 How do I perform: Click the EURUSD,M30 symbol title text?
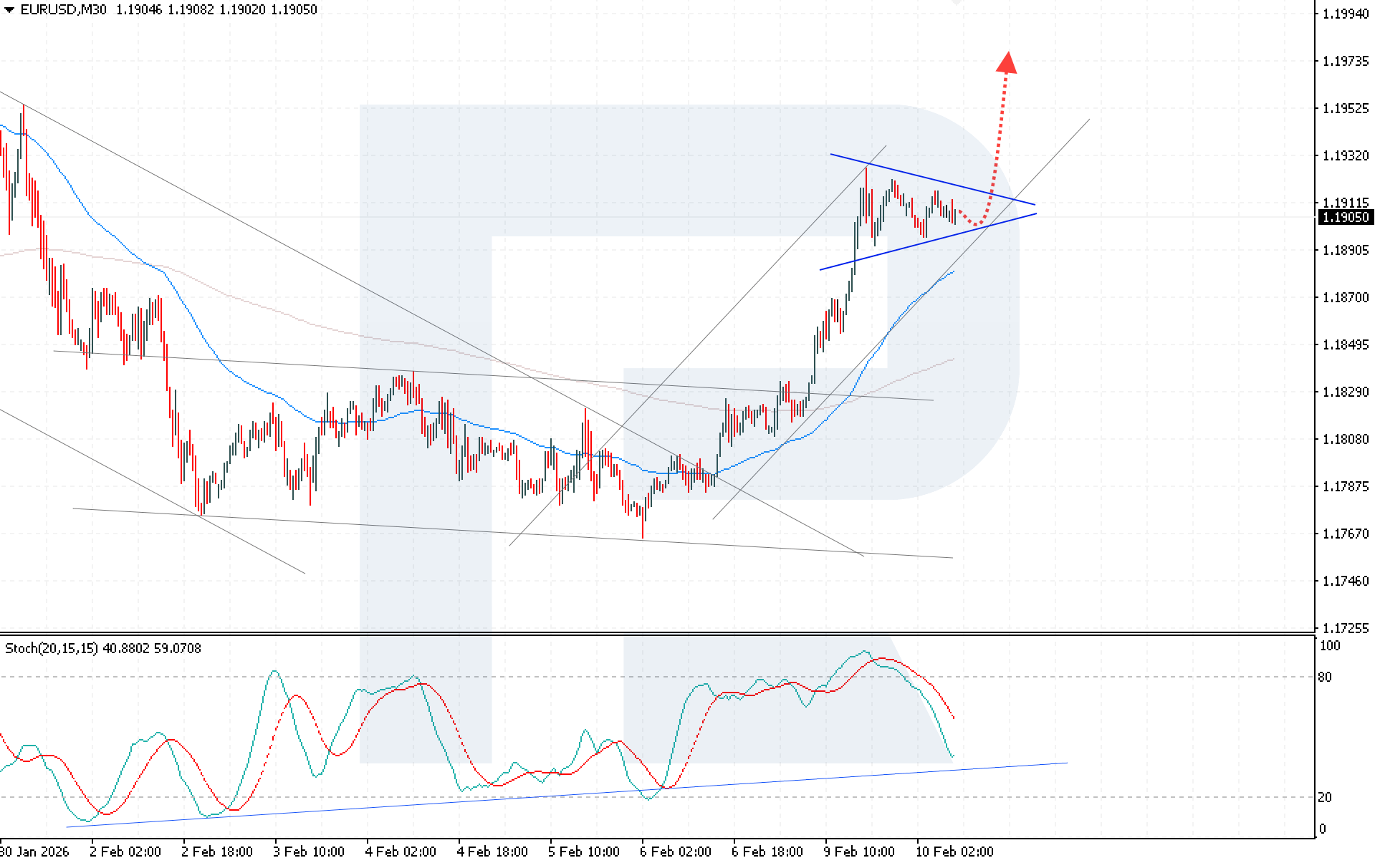click(x=64, y=10)
